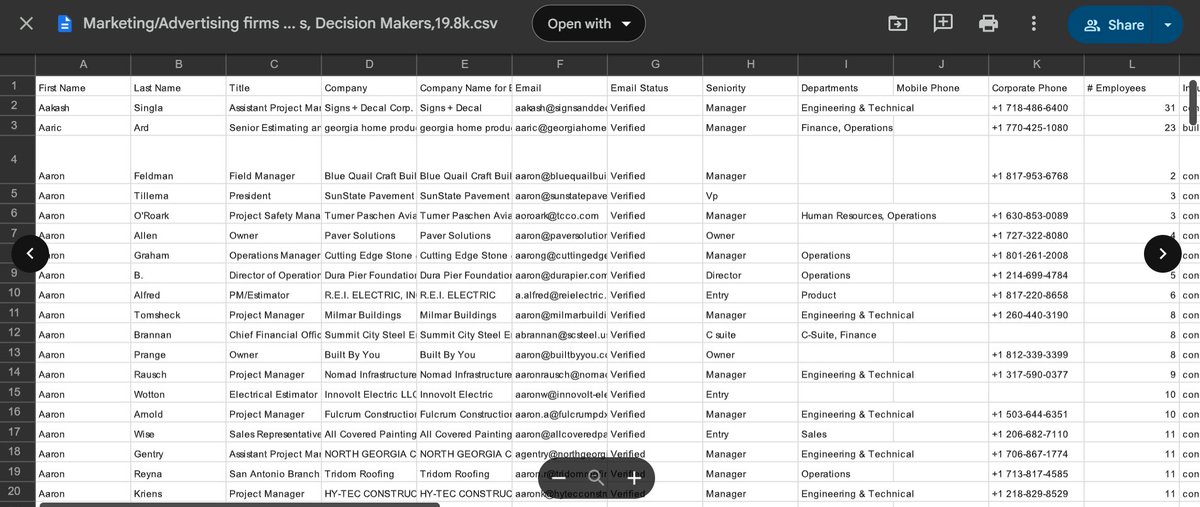
Task: Click the employee count '23' cell
Action: 1131,128
